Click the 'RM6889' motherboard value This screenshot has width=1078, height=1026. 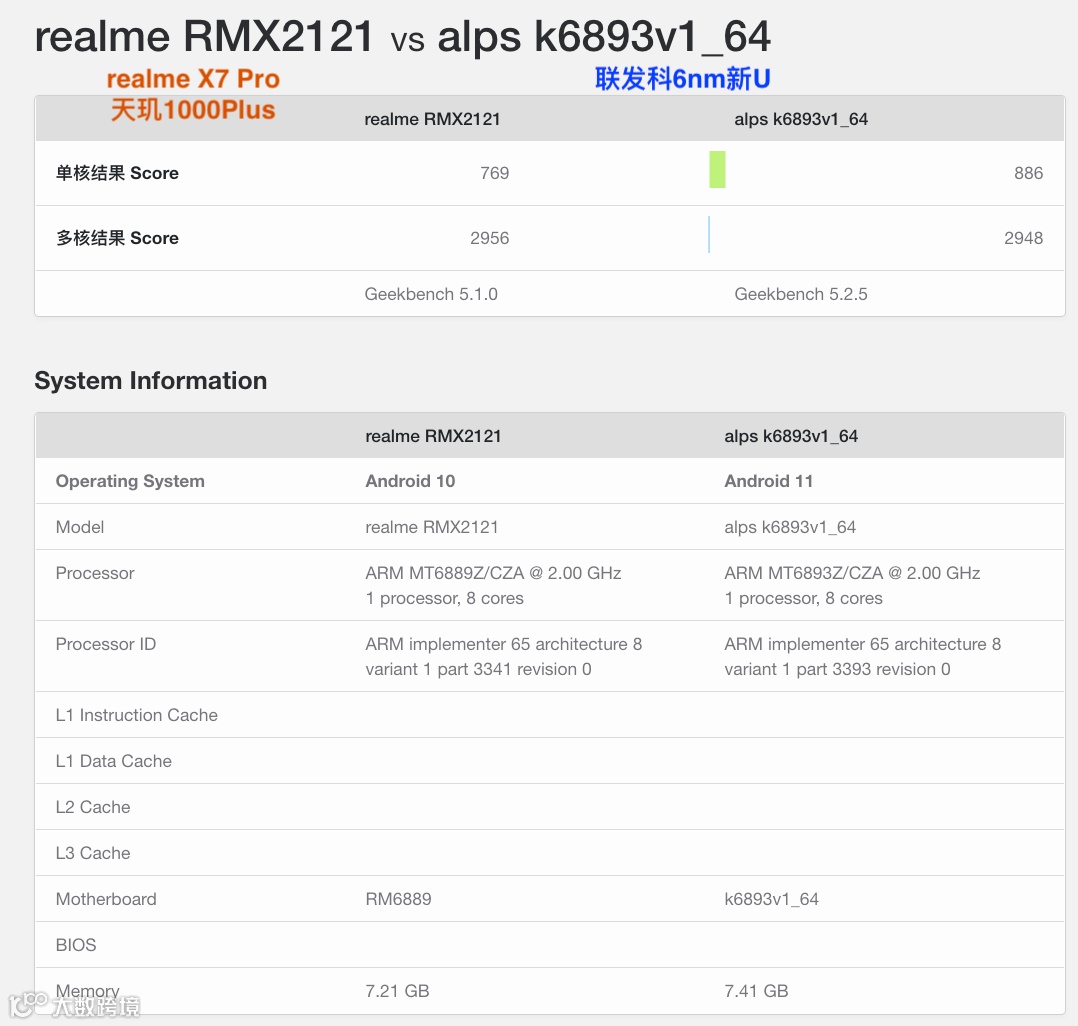(x=399, y=899)
